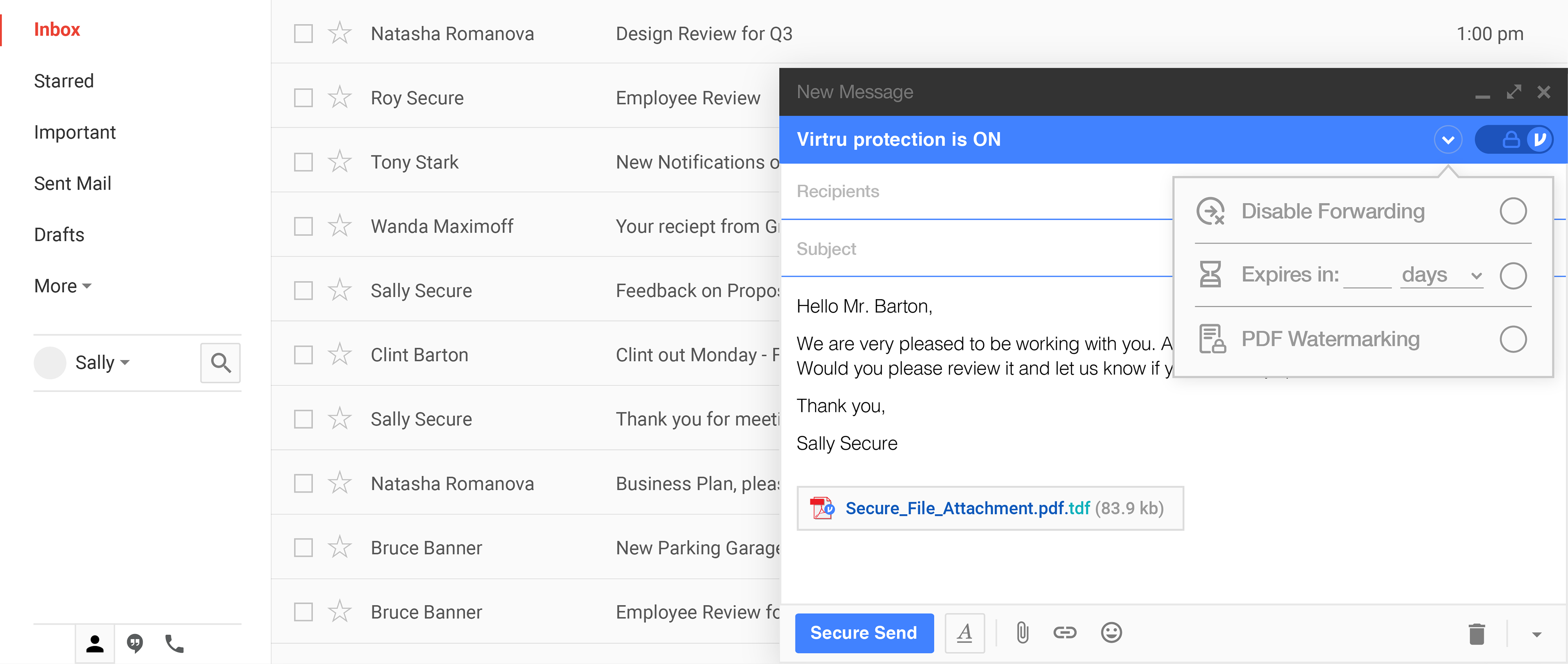Viewport: 1568px width, 664px height.
Task: Insert an emoji in the message
Action: (x=1111, y=633)
